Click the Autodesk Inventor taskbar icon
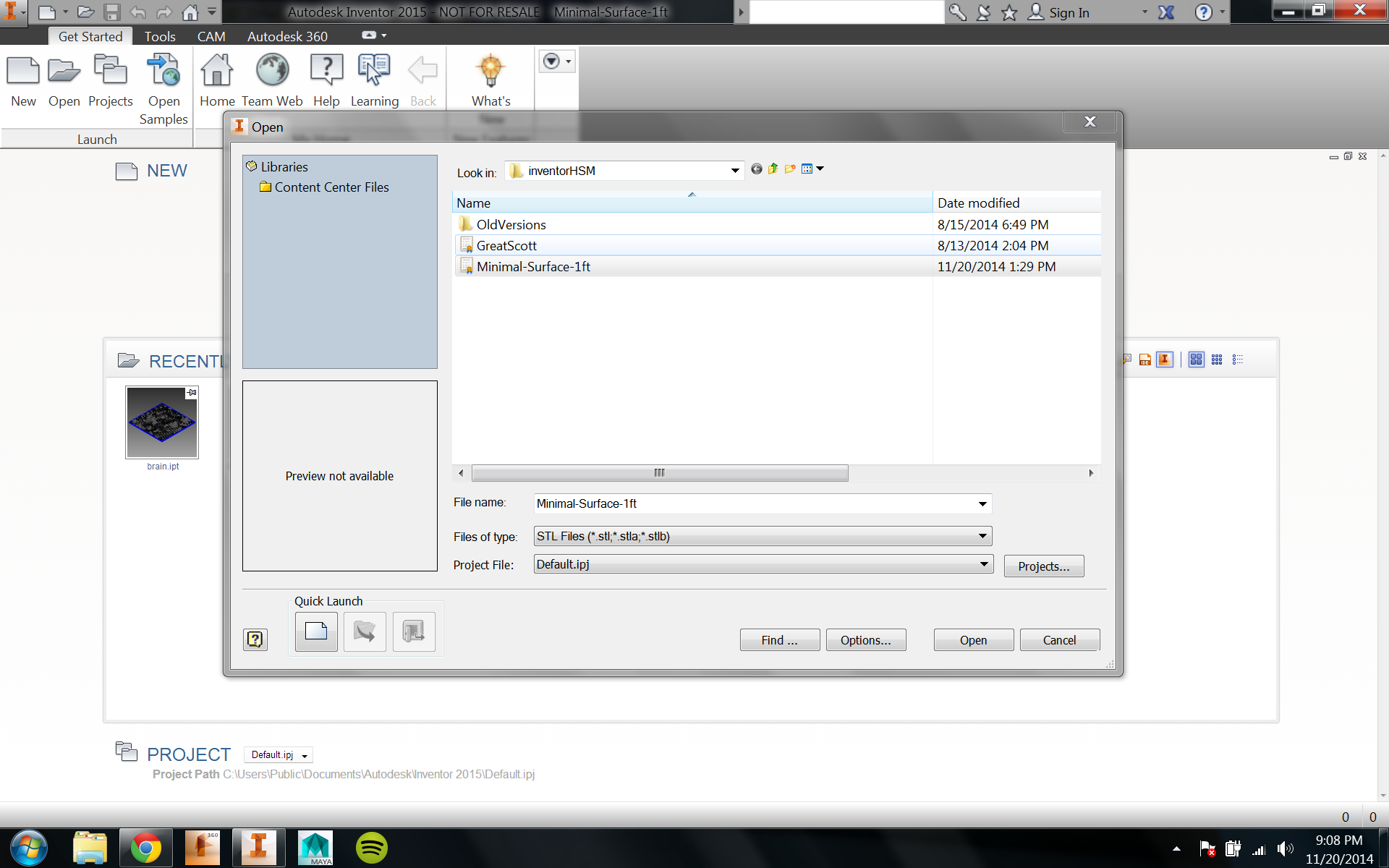This screenshot has width=1389, height=868. click(x=258, y=848)
